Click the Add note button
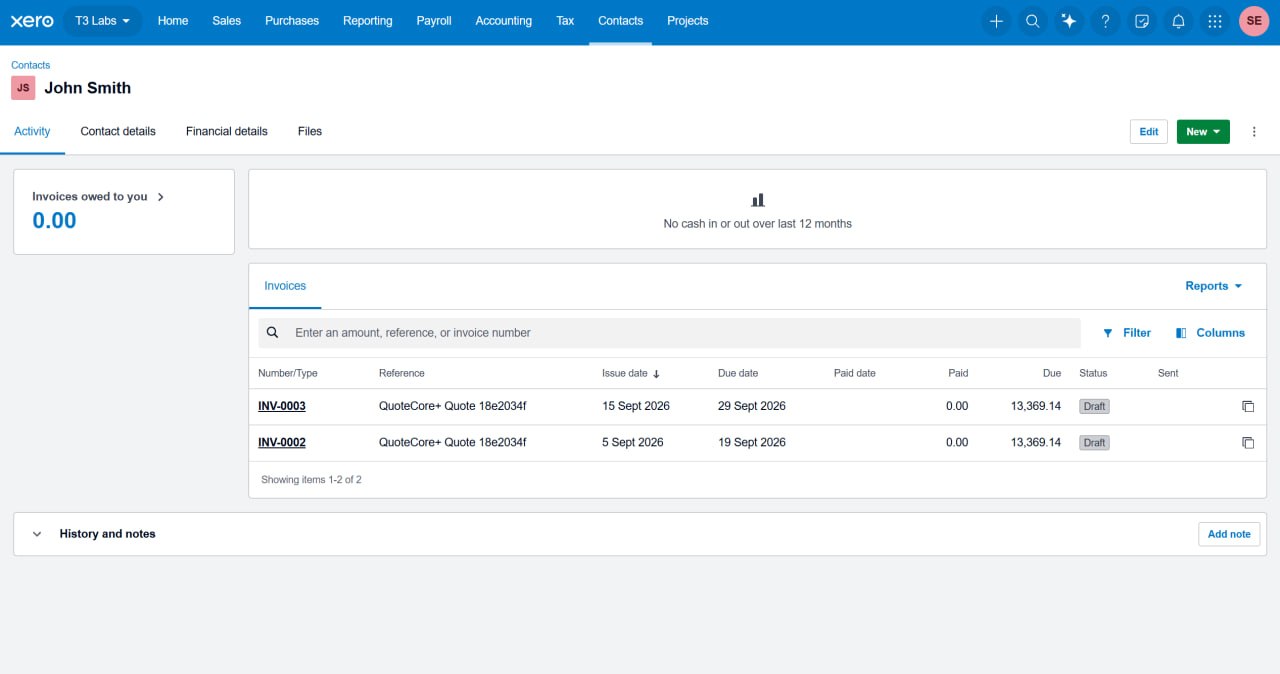Screen dimensions: 1280x674 (x=1229, y=534)
